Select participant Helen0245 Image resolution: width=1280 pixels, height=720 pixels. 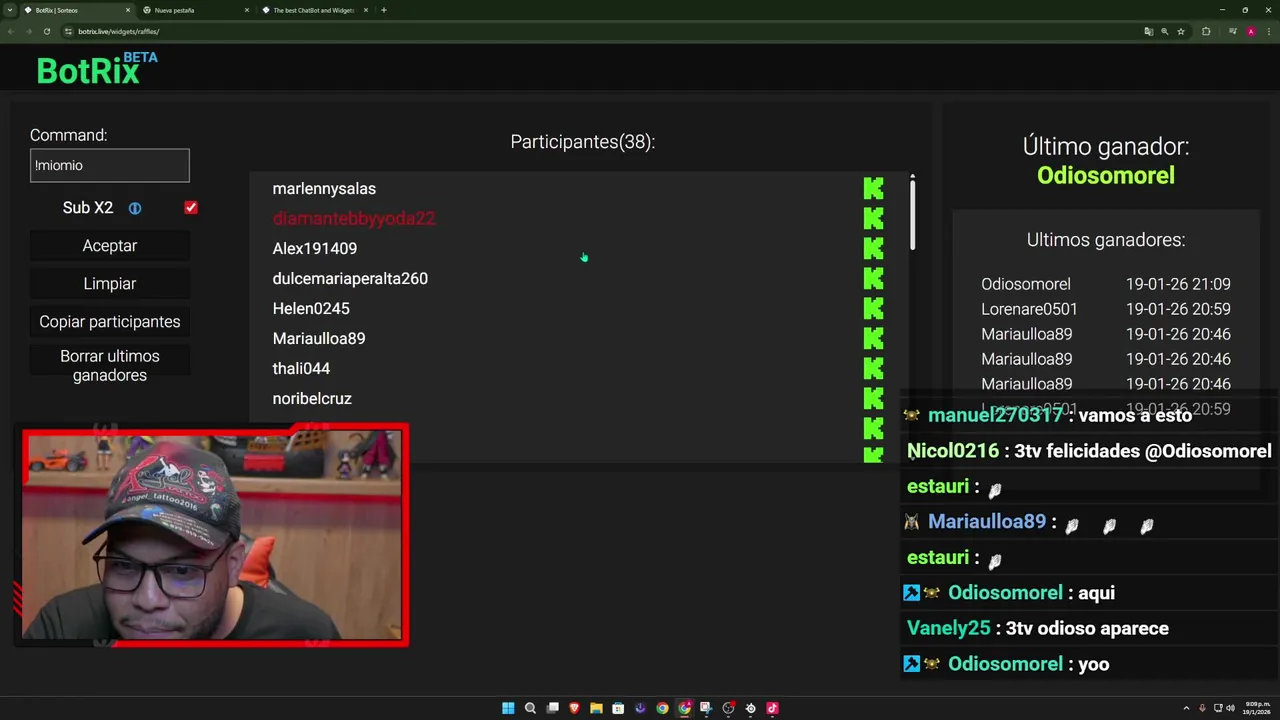(311, 309)
